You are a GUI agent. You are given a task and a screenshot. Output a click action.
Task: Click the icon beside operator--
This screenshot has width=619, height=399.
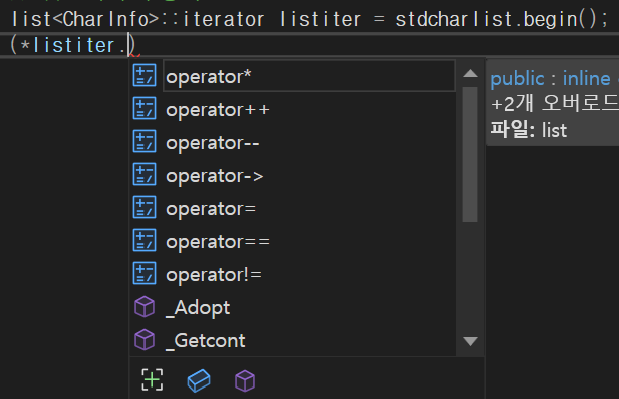coord(144,142)
